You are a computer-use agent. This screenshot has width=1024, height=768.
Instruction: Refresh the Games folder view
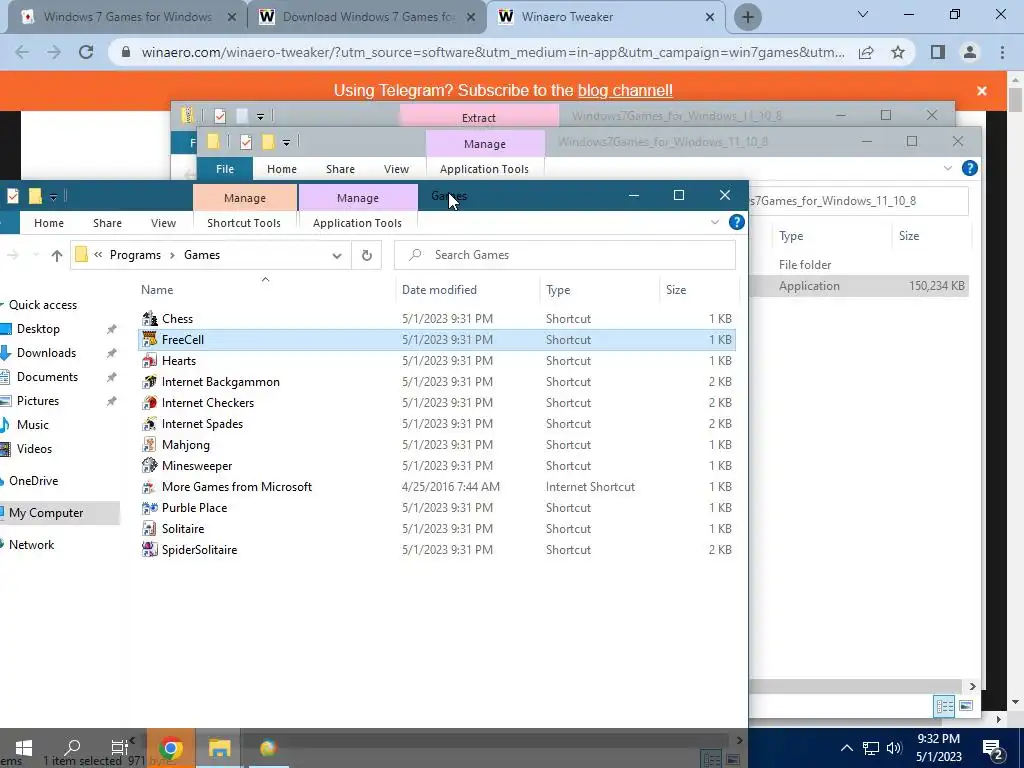(x=366, y=255)
